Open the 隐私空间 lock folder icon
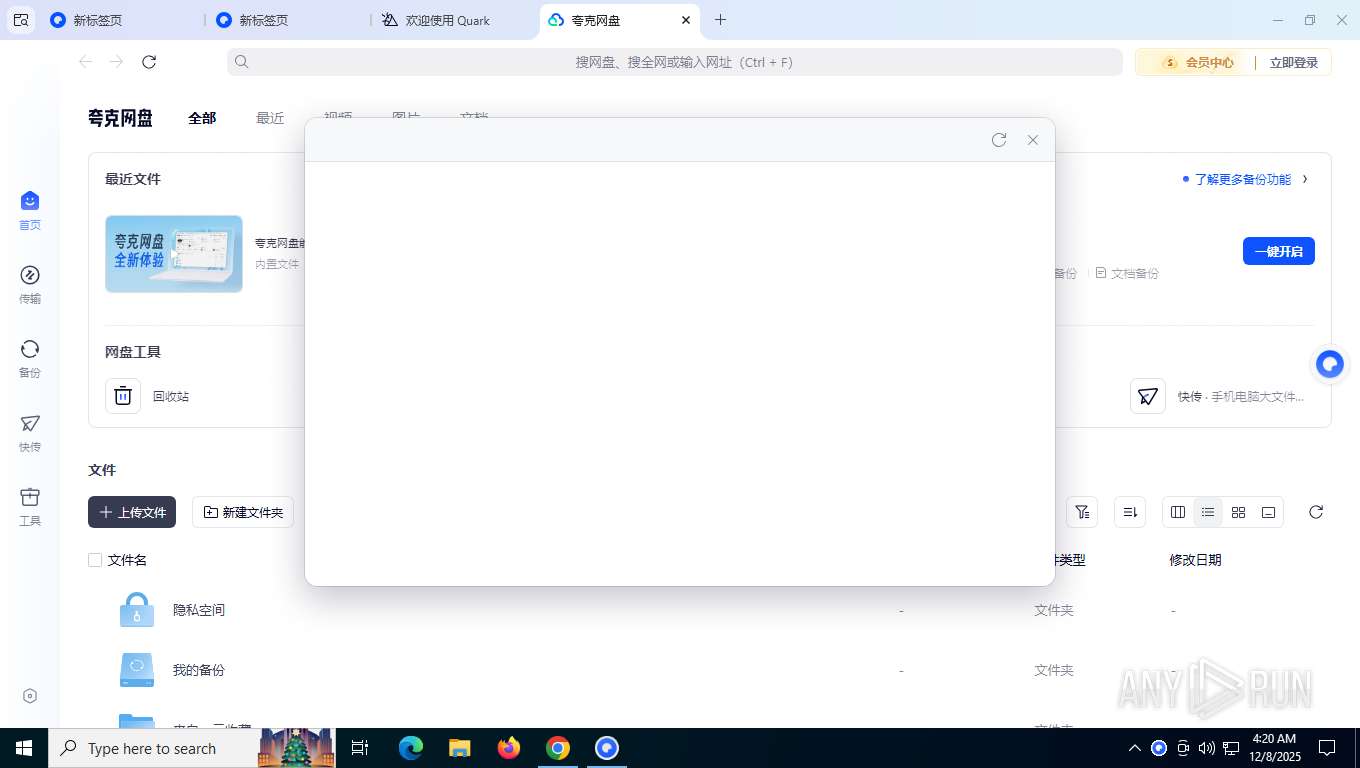The width and height of the screenshot is (1360, 768). coord(137,610)
